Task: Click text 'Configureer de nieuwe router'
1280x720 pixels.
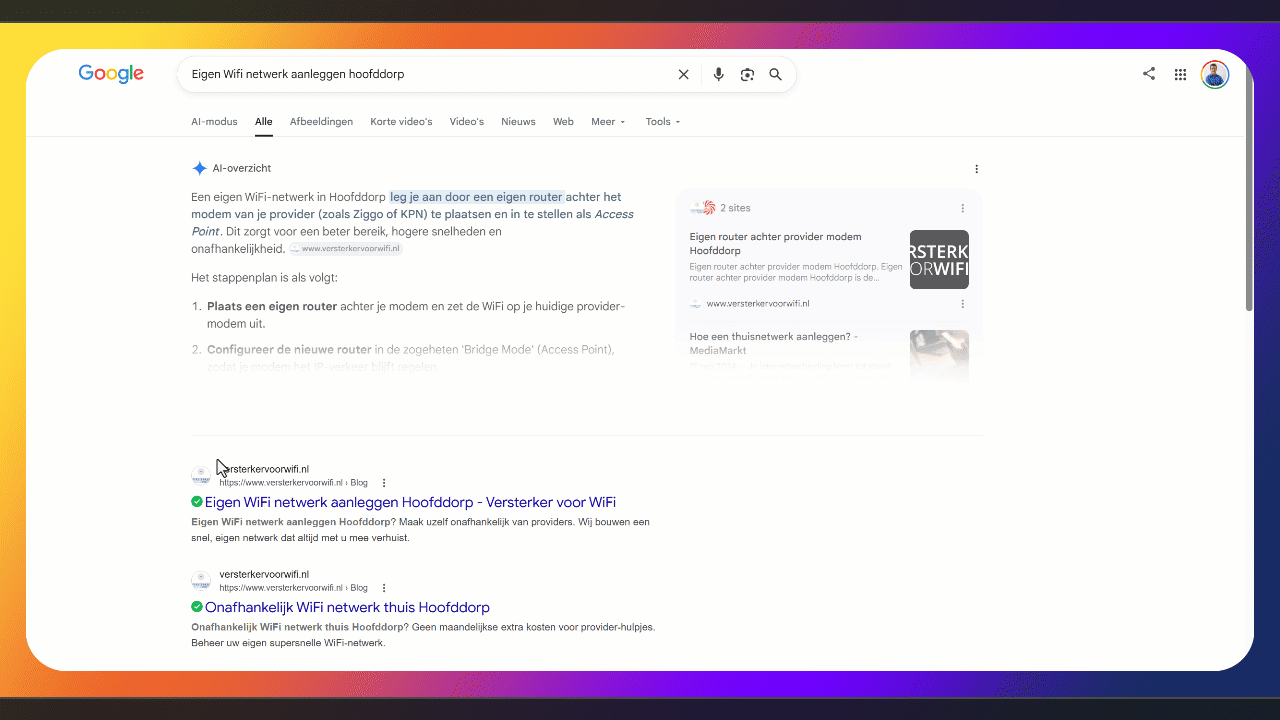Action: pyautogui.click(x=289, y=350)
